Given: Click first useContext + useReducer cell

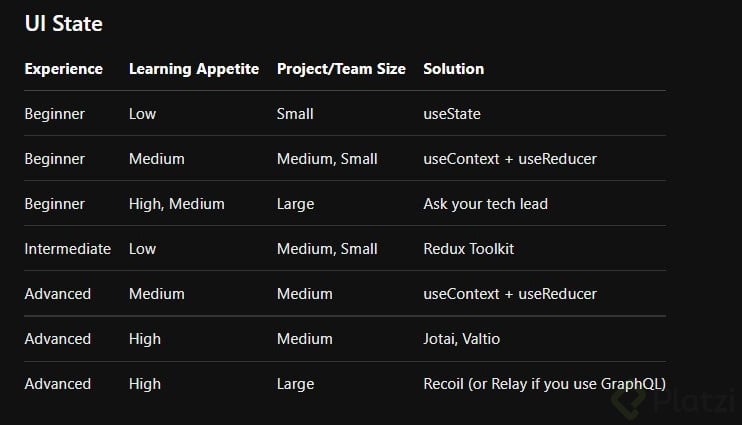Looking at the screenshot, I should (x=509, y=159).
